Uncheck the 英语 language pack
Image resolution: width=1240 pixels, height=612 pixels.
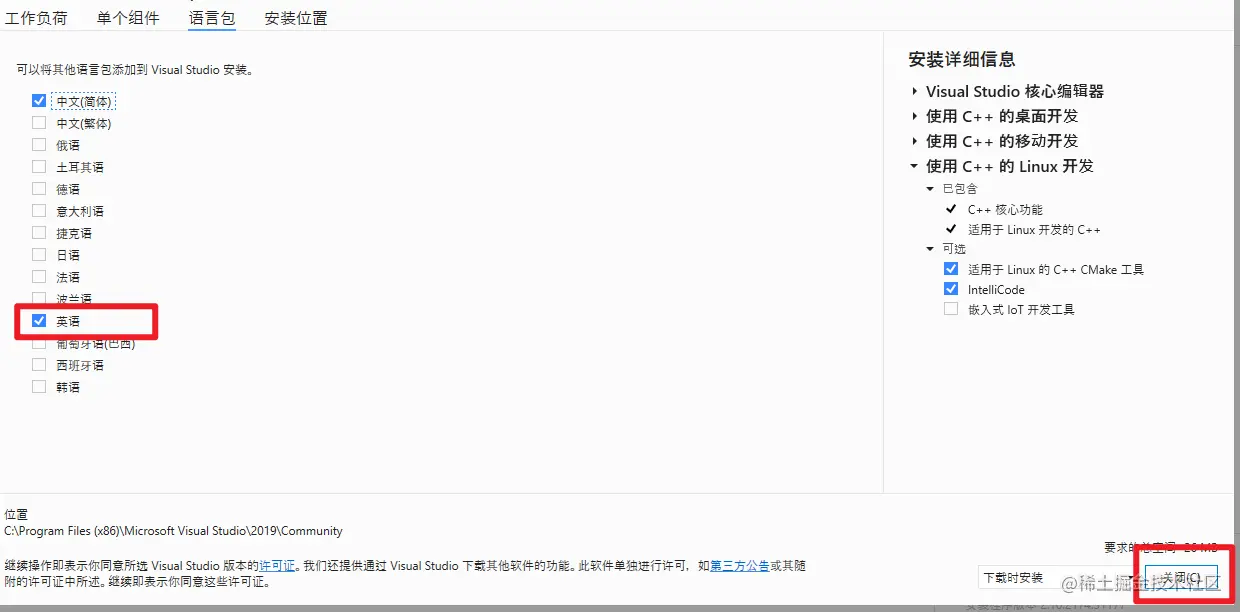pos(39,321)
